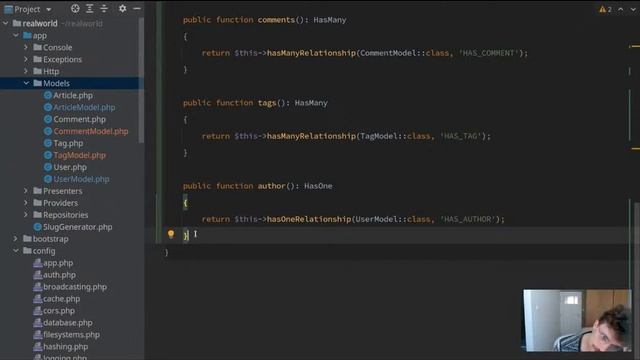
Task: Collapse the Models folder
Action: [x=26, y=83]
